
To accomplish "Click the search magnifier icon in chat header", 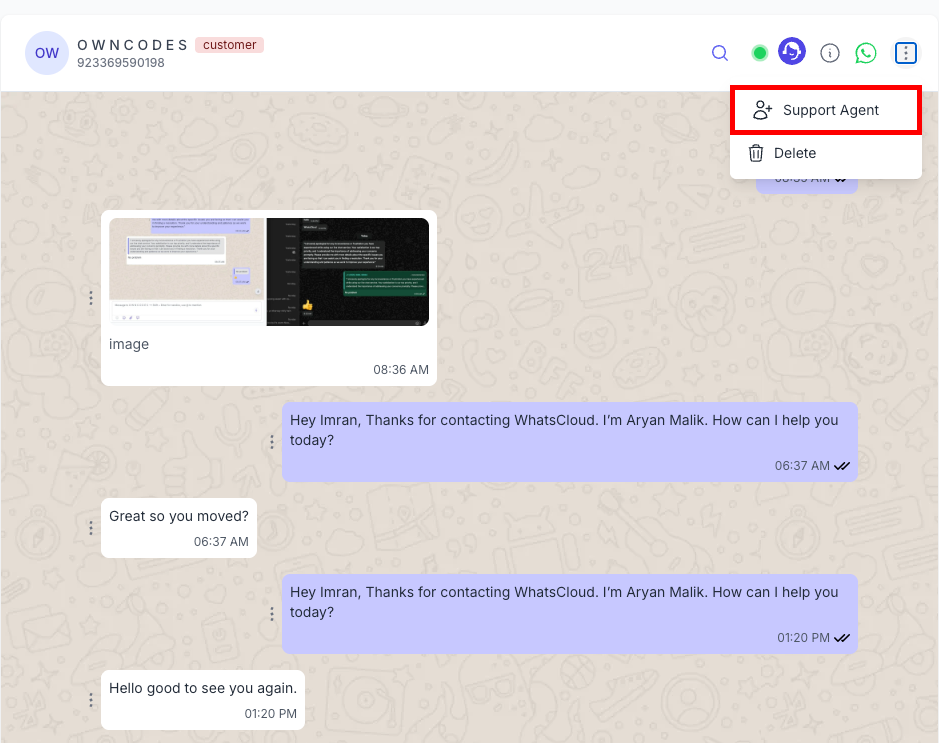I will tap(720, 53).
